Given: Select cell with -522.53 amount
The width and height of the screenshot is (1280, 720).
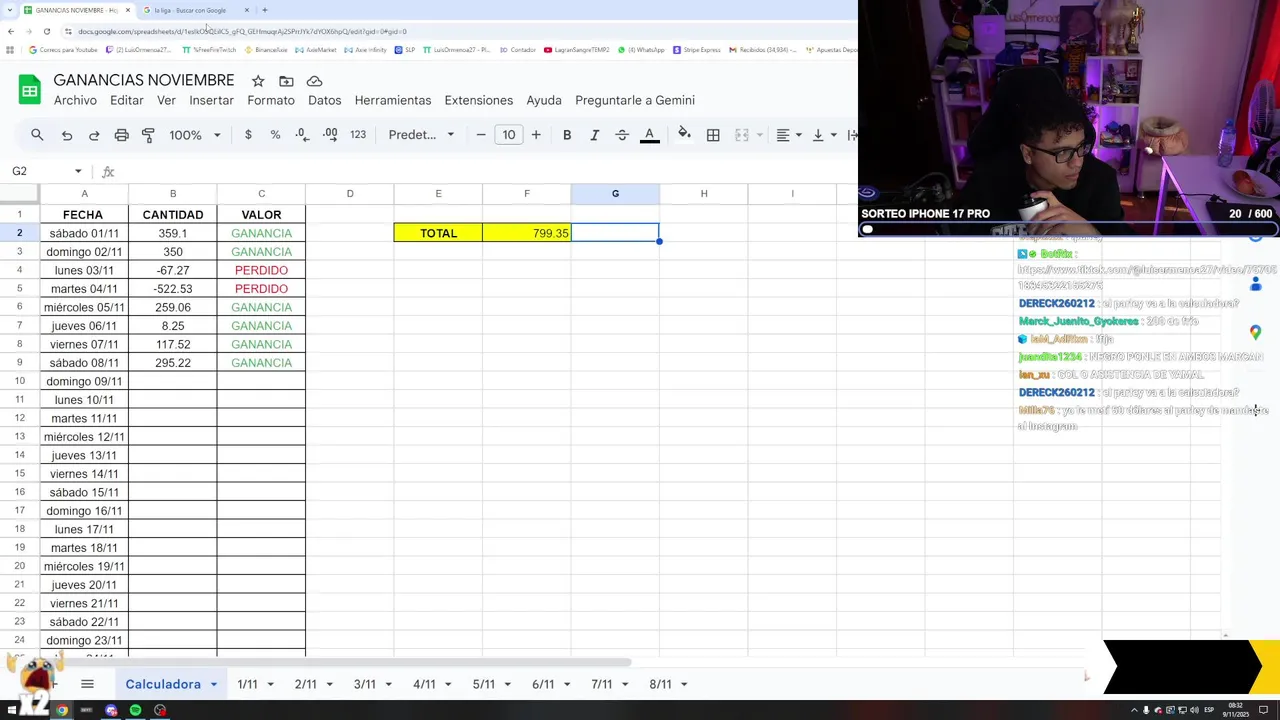Looking at the screenshot, I should [173, 289].
